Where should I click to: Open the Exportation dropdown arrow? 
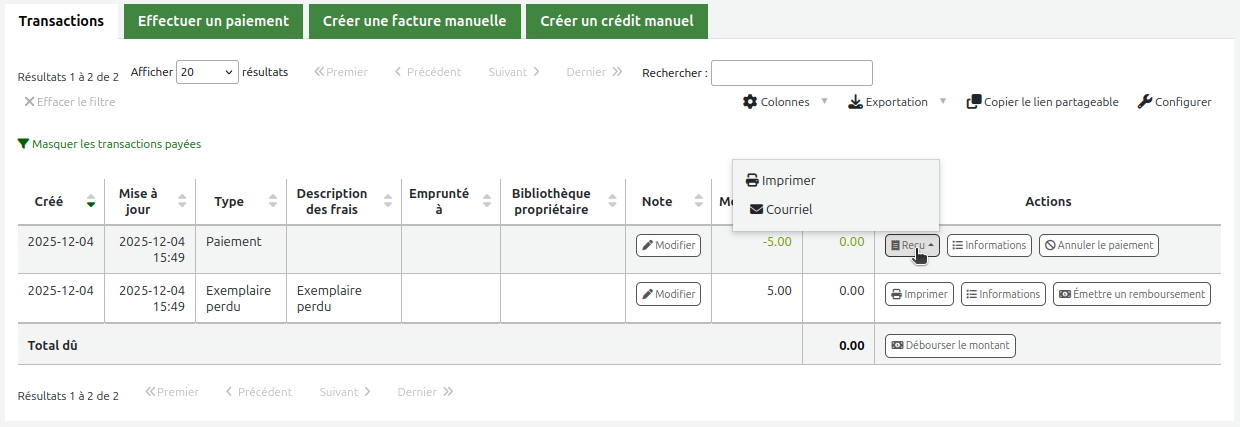click(x=942, y=102)
